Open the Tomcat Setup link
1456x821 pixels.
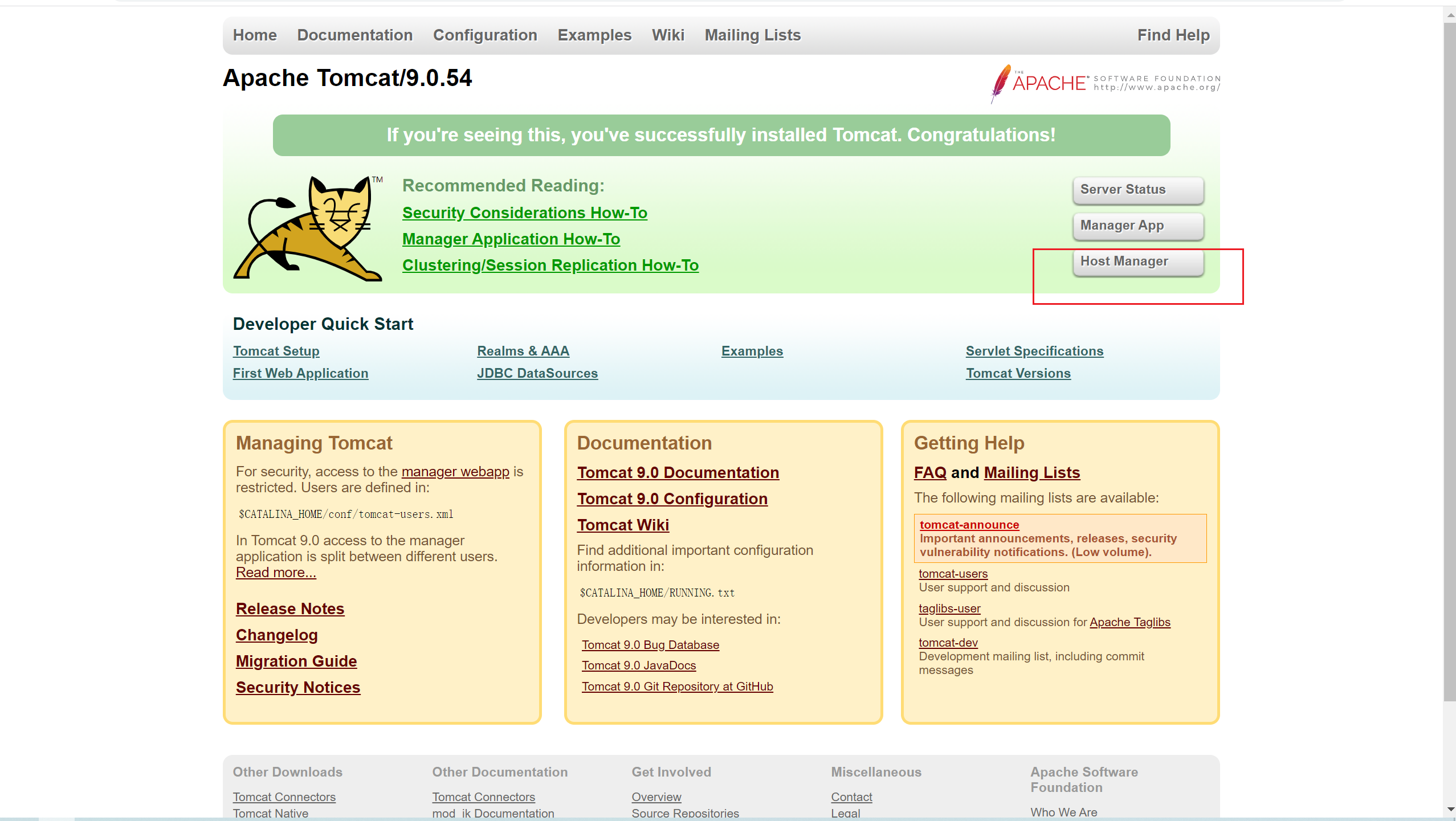pos(276,351)
